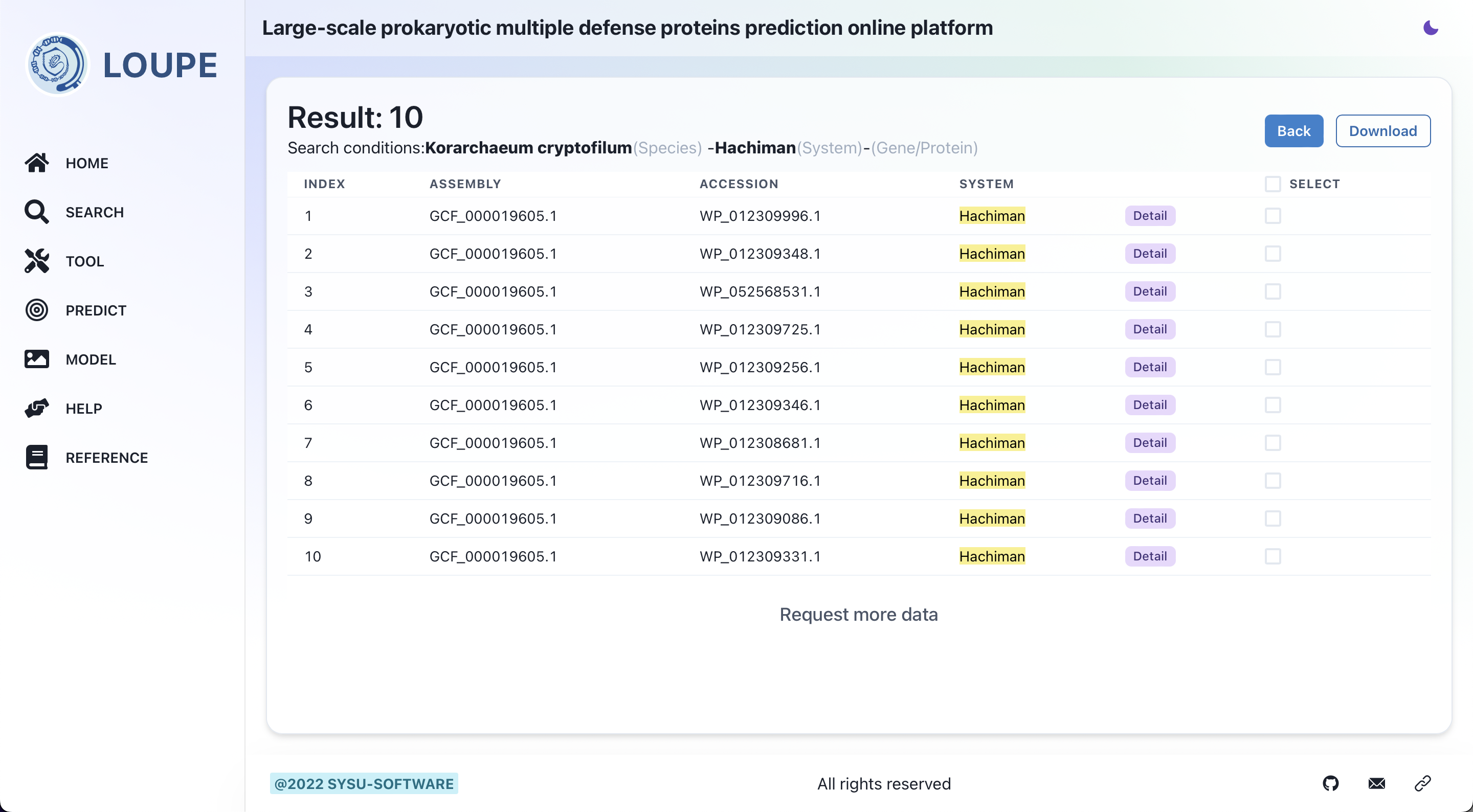The width and height of the screenshot is (1473, 812).
Task: Click the HOME house icon
Action: tap(37, 163)
